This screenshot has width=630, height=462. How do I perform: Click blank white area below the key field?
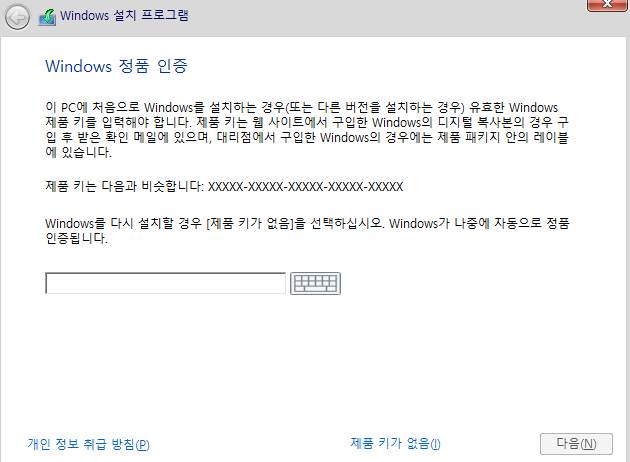coord(313,362)
